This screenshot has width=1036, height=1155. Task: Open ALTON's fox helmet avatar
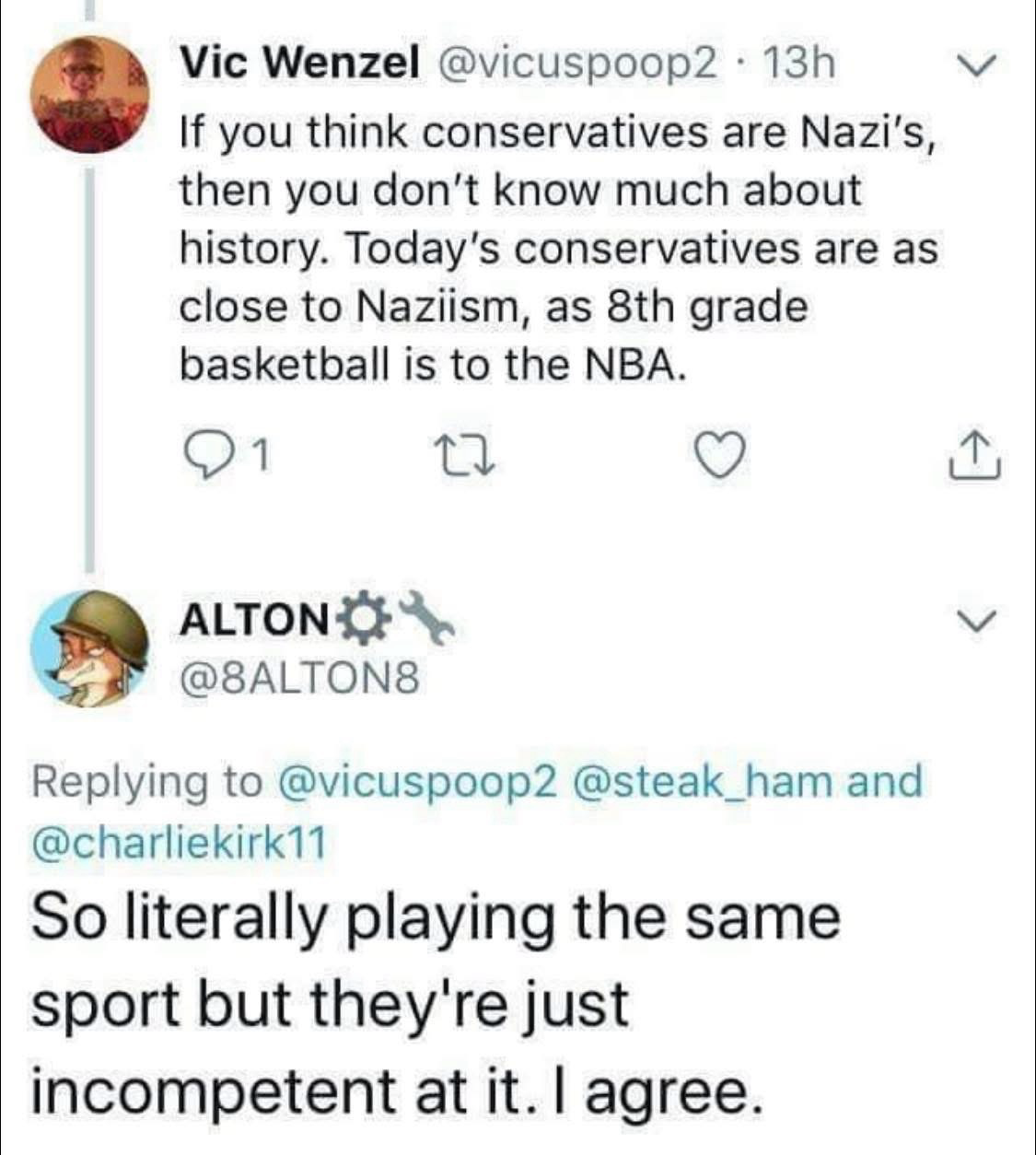pos(89,647)
